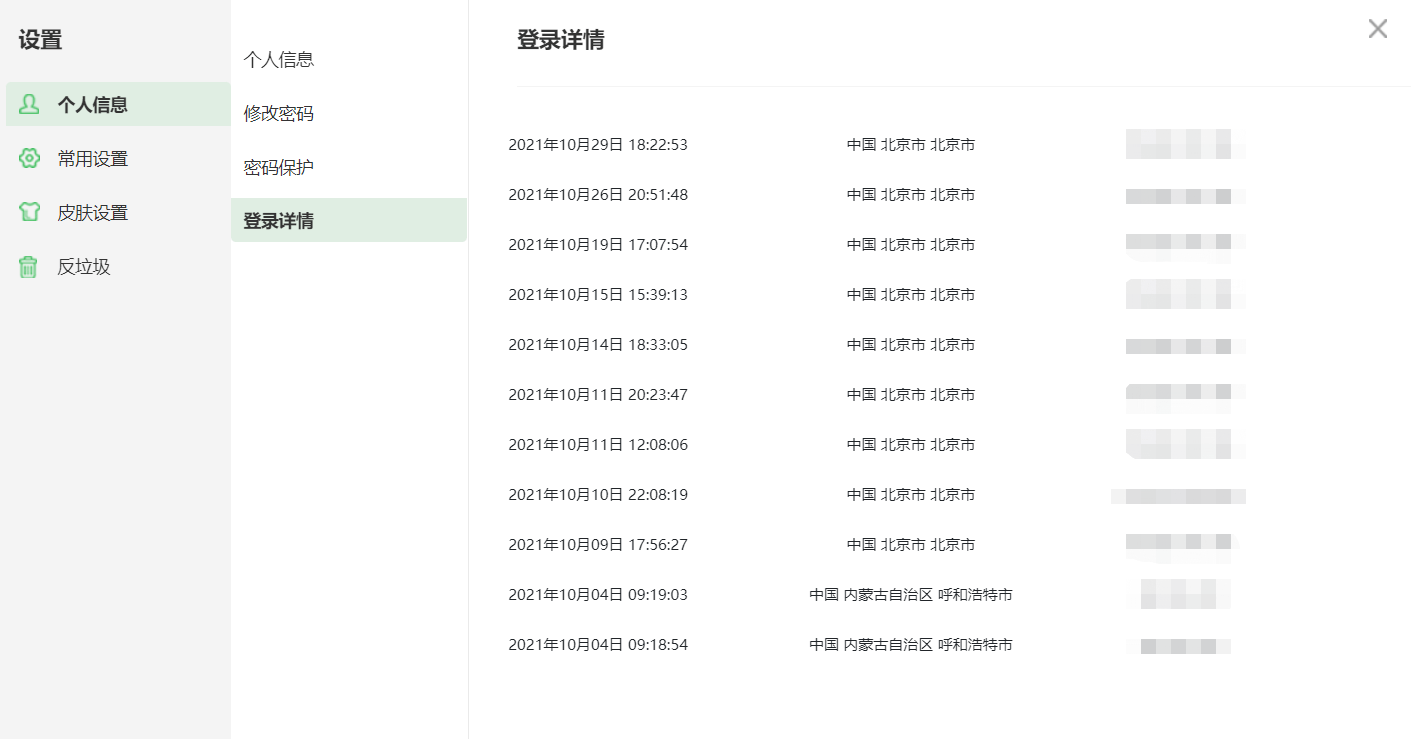Open 常用设置 via the gear icon
This screenshot has width=1411, height=739.
coord(28,158)
